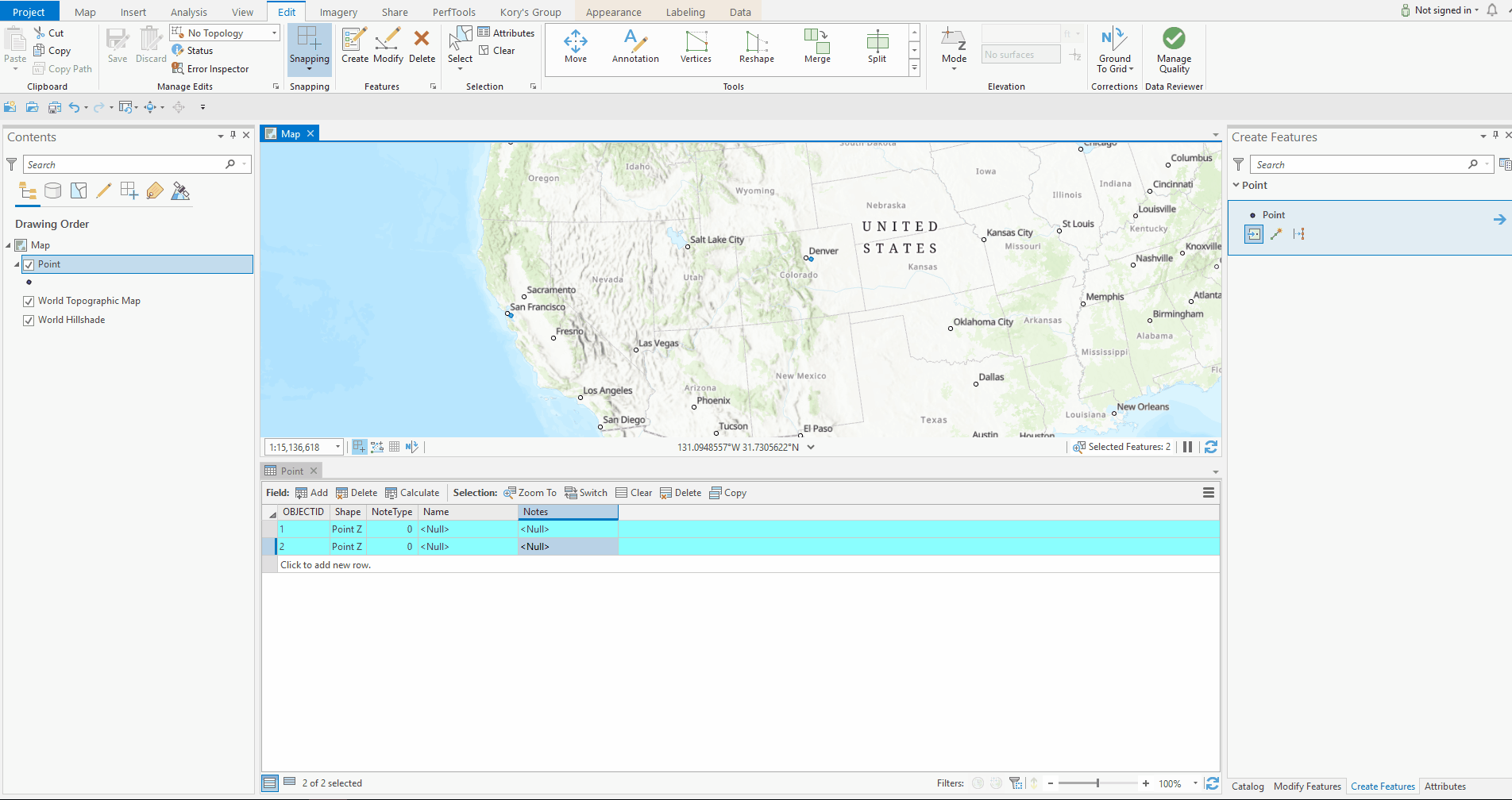
Task: Go to the Labeling tab
Action: point(685,12)
